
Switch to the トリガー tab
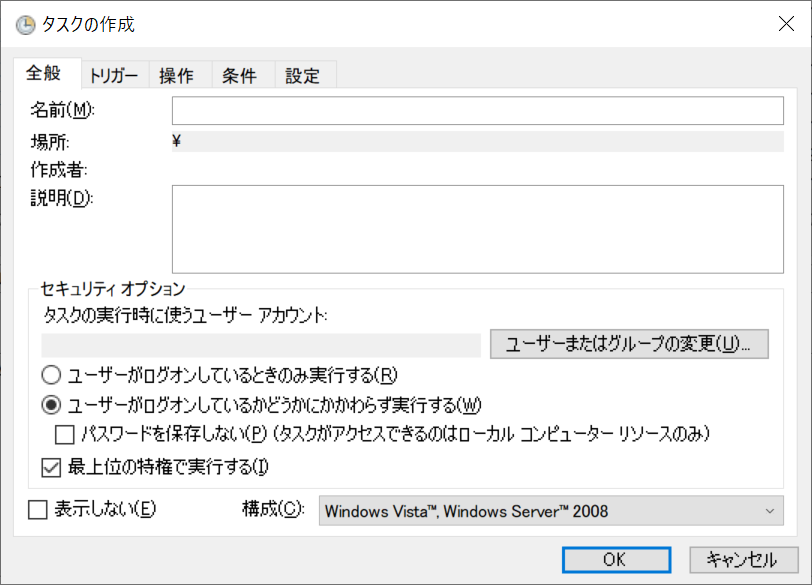click(114, 76)
